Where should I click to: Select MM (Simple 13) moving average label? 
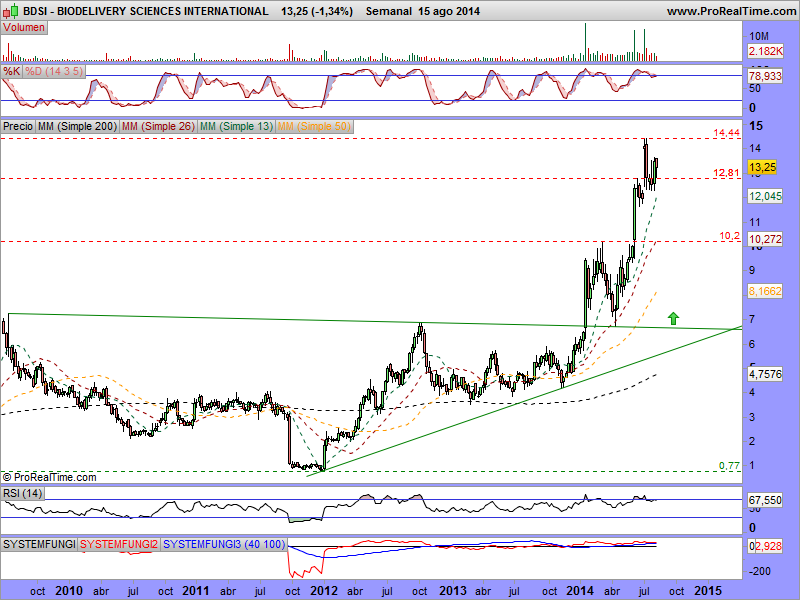pos(236,126)
